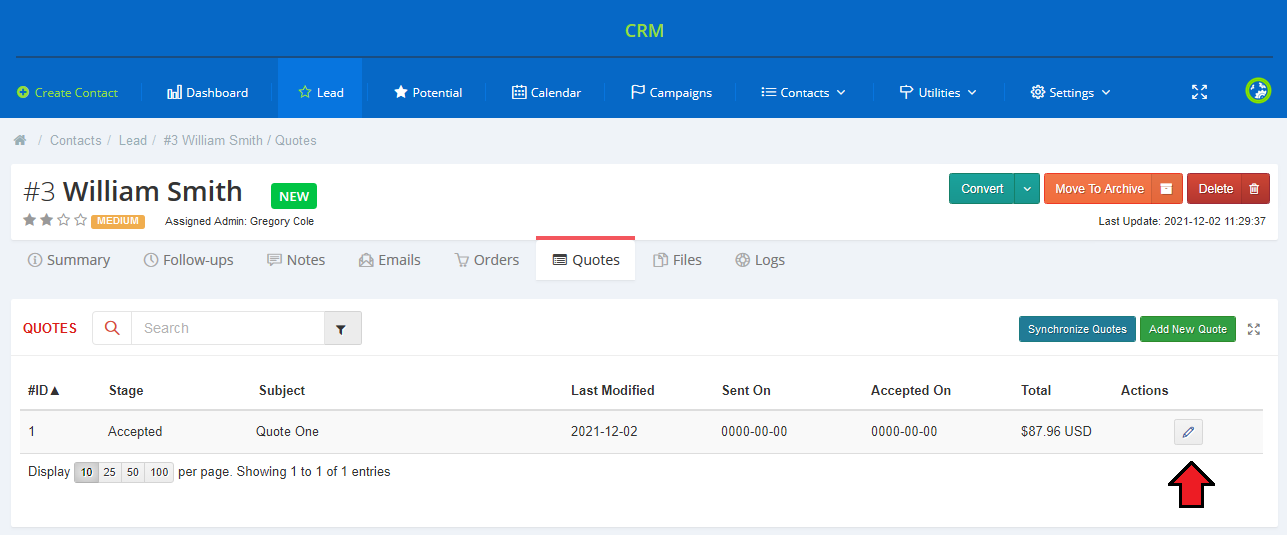Switch to the Emails tab
The image size is (1287, 535).
390,260
